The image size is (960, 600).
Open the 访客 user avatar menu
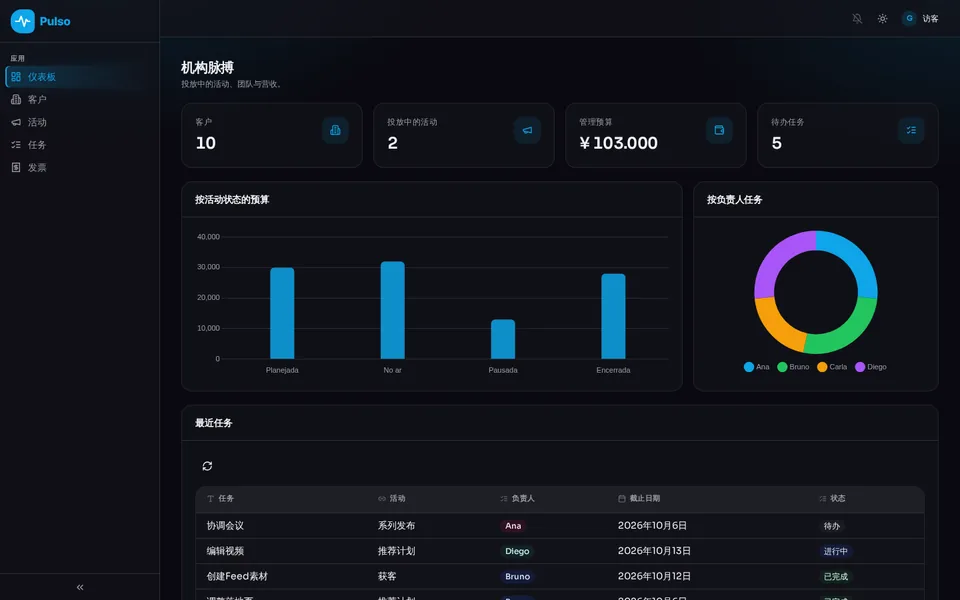(920, 18)
